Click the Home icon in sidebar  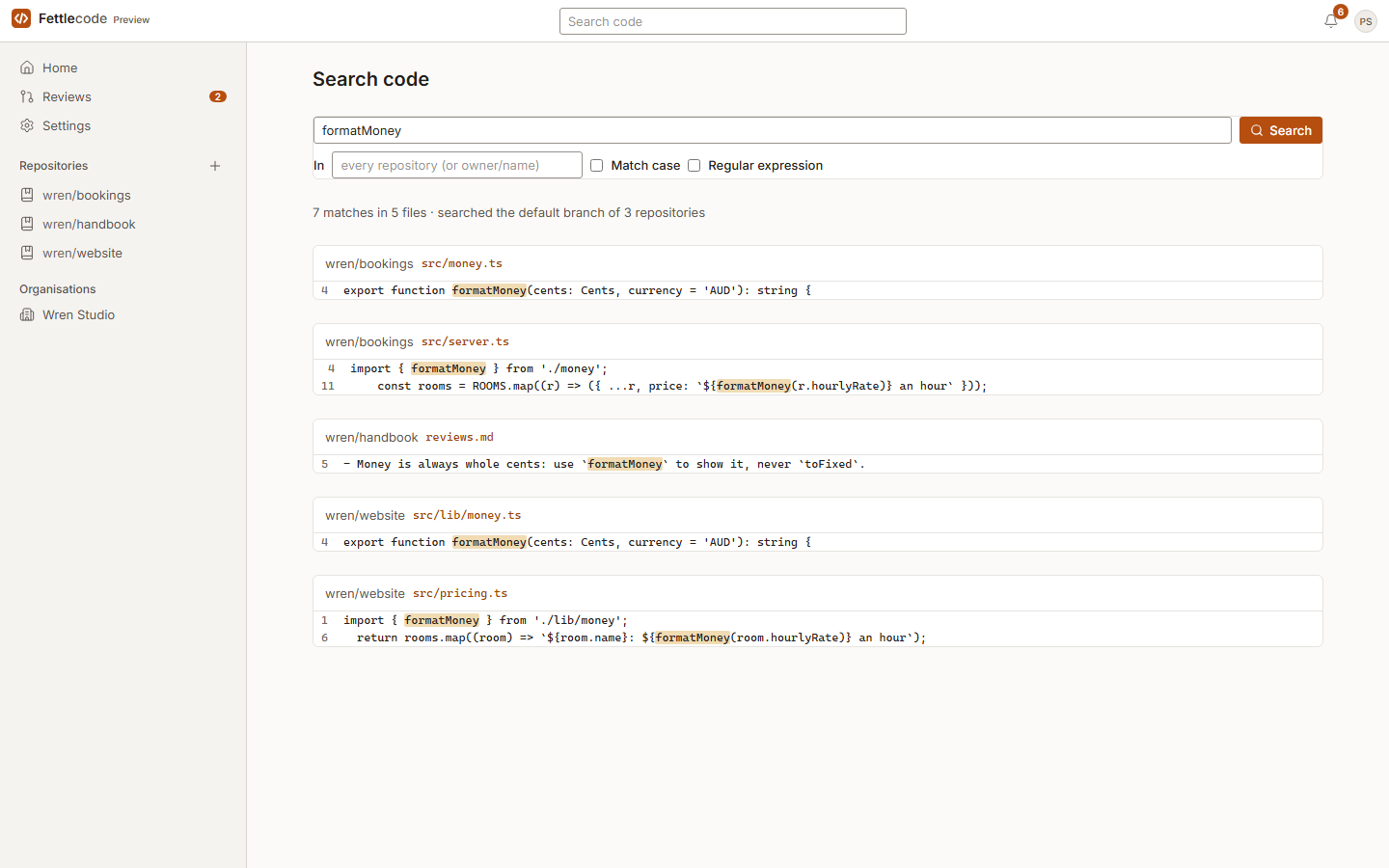[27, 68]
